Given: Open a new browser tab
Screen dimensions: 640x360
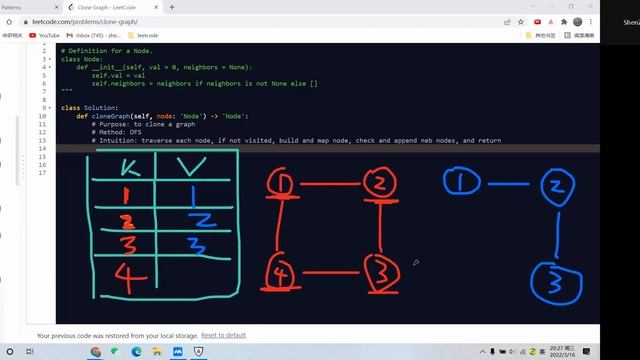Looking at the screenshot, I should (172, 7).
